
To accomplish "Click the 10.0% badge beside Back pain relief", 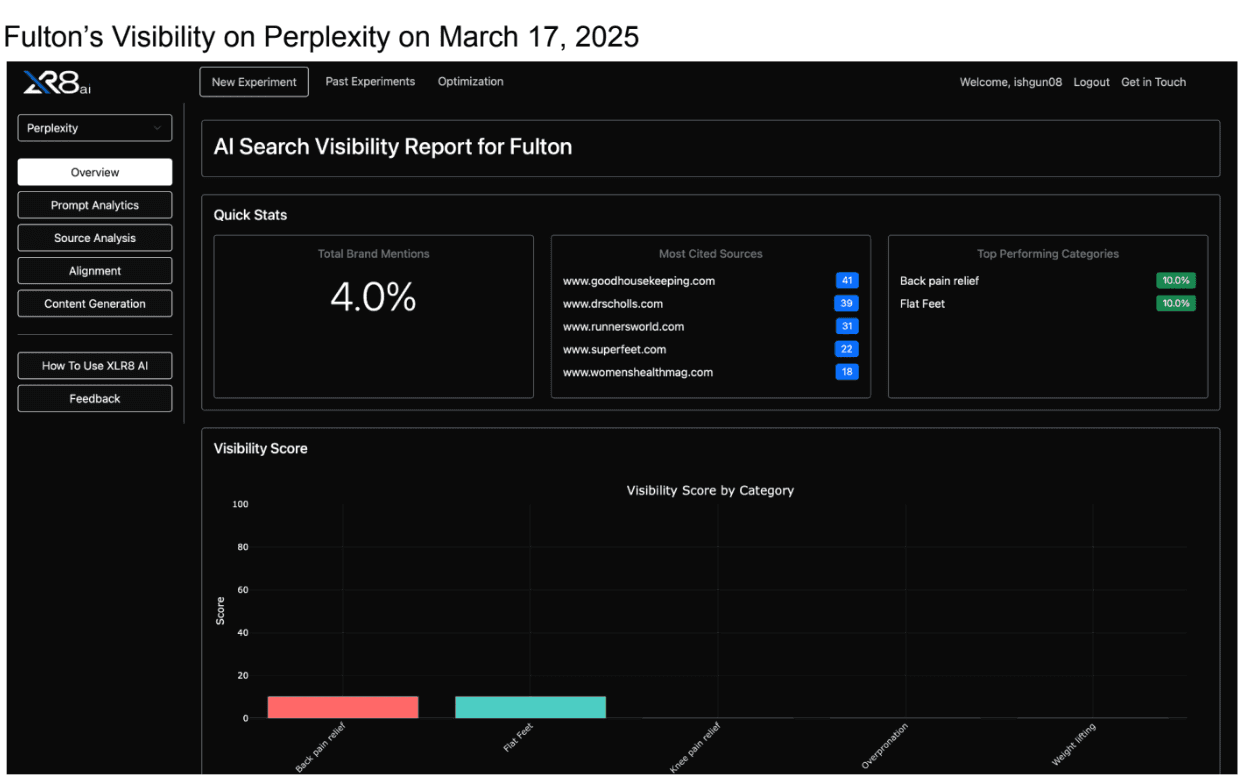I will 1176,281.
